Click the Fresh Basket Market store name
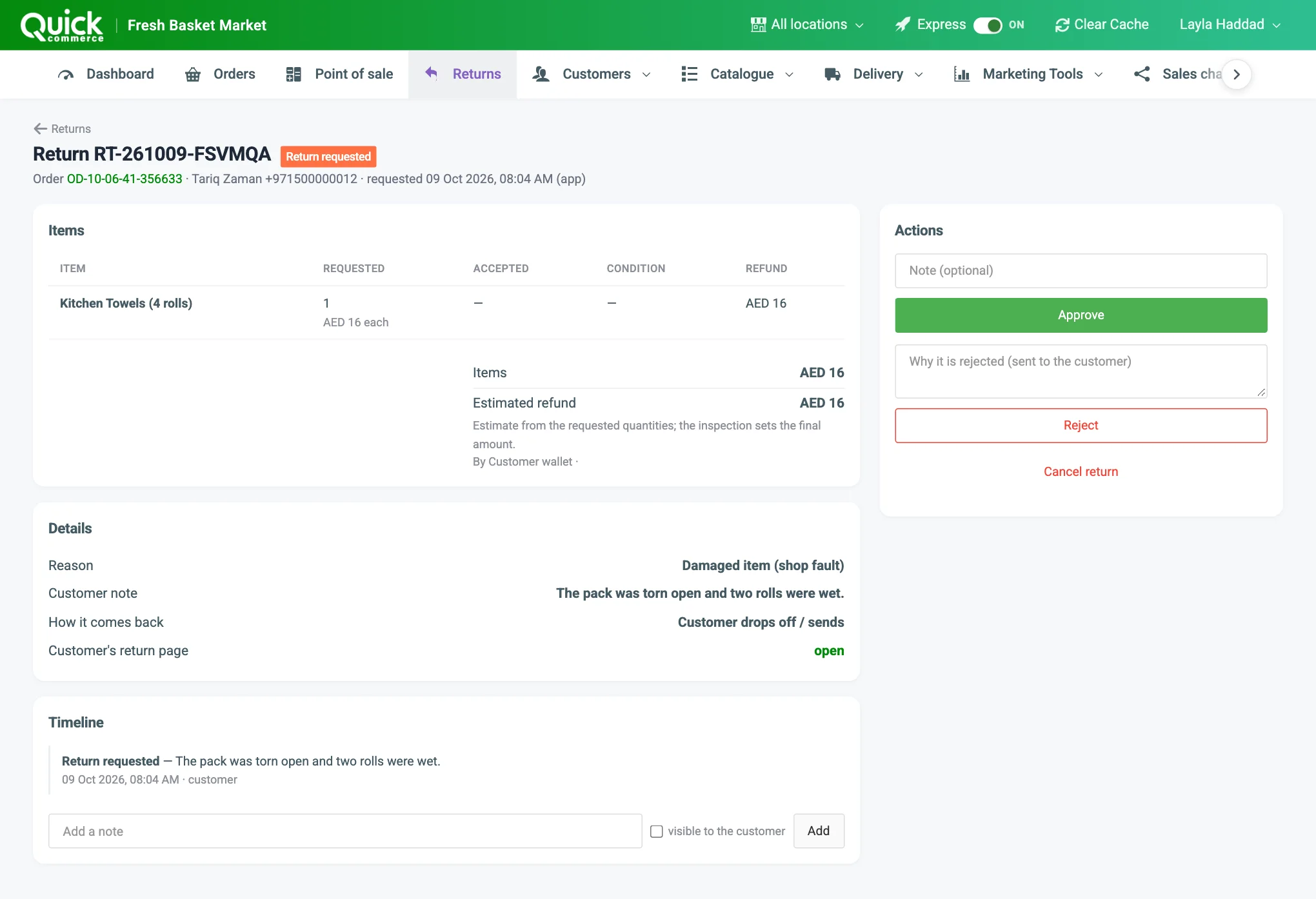 (x=197, y=25)
